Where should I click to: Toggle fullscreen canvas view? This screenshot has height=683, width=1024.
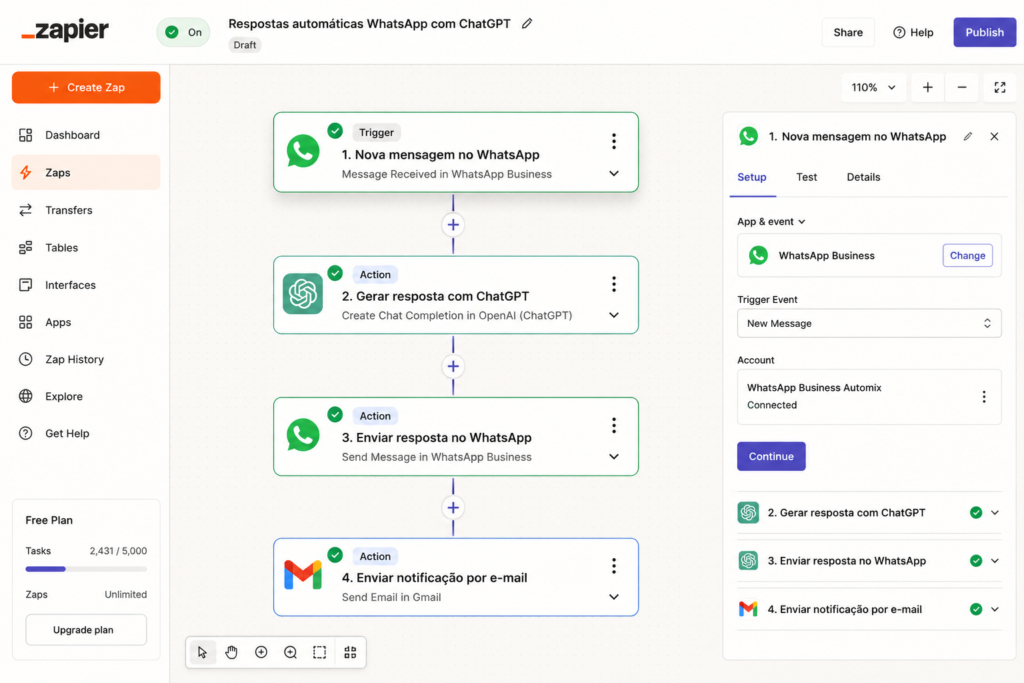1000,87
